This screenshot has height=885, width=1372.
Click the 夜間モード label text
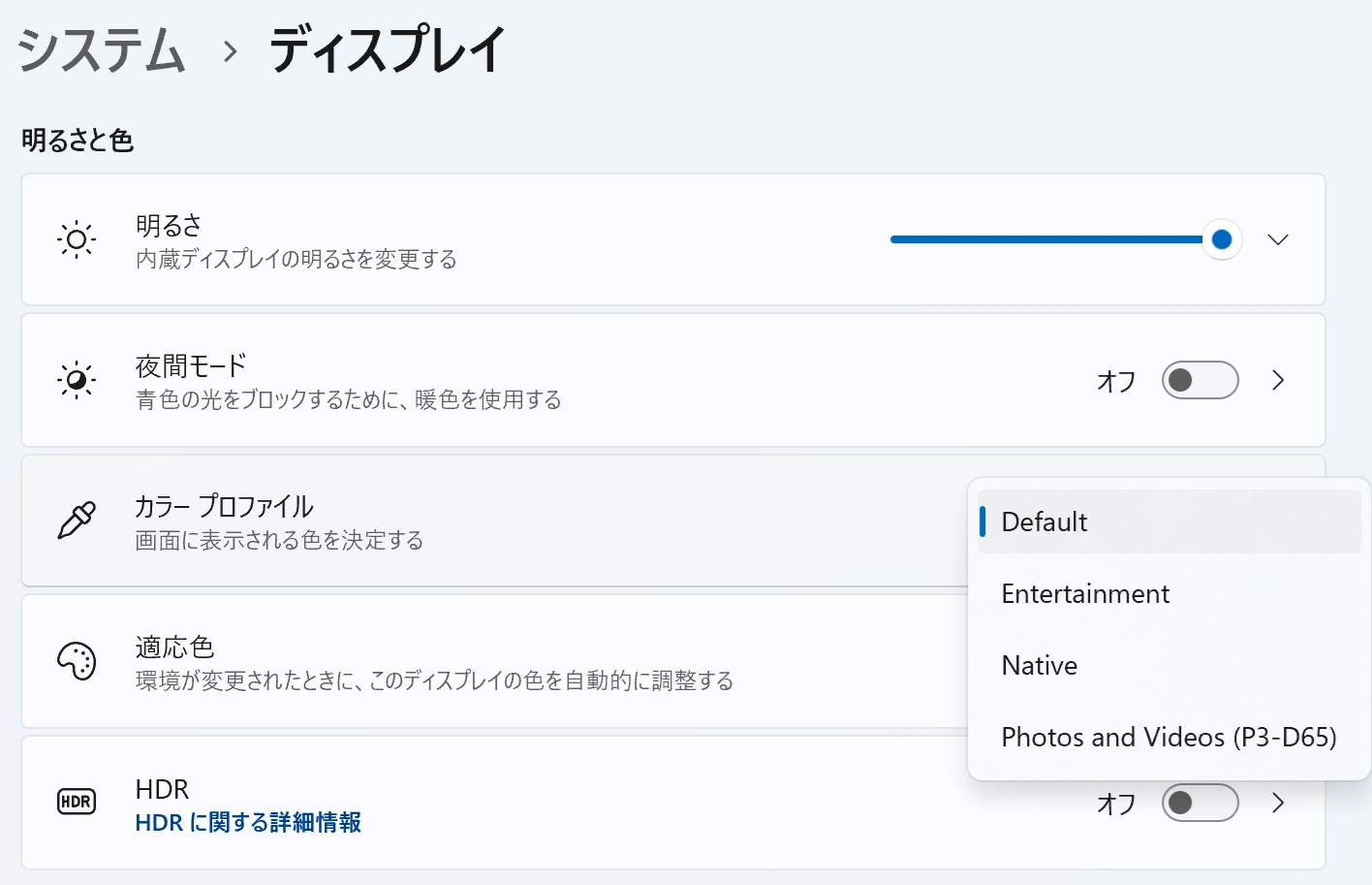(191, 365)
